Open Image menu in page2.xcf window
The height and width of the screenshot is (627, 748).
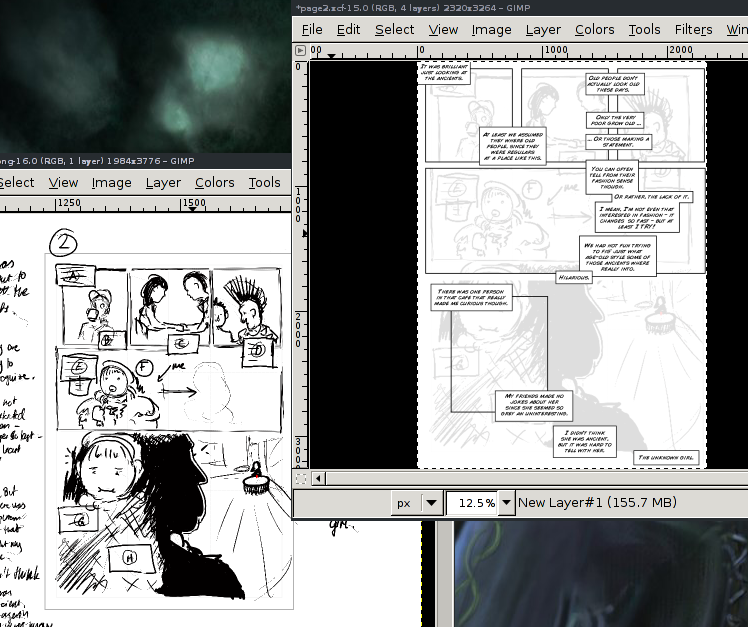(x=491, y=30)
